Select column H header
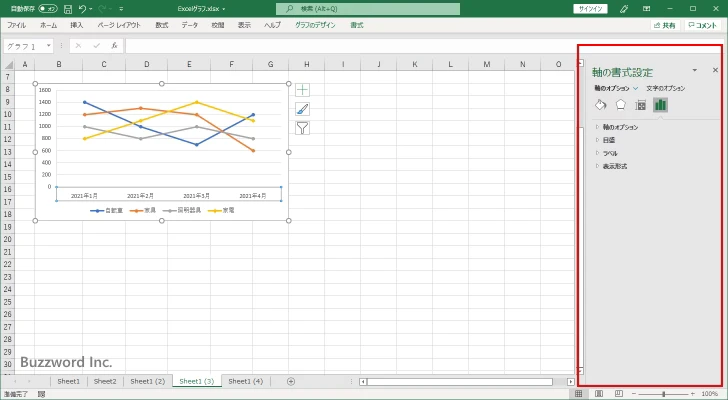The image size is (728, 400). pos(306,65)
